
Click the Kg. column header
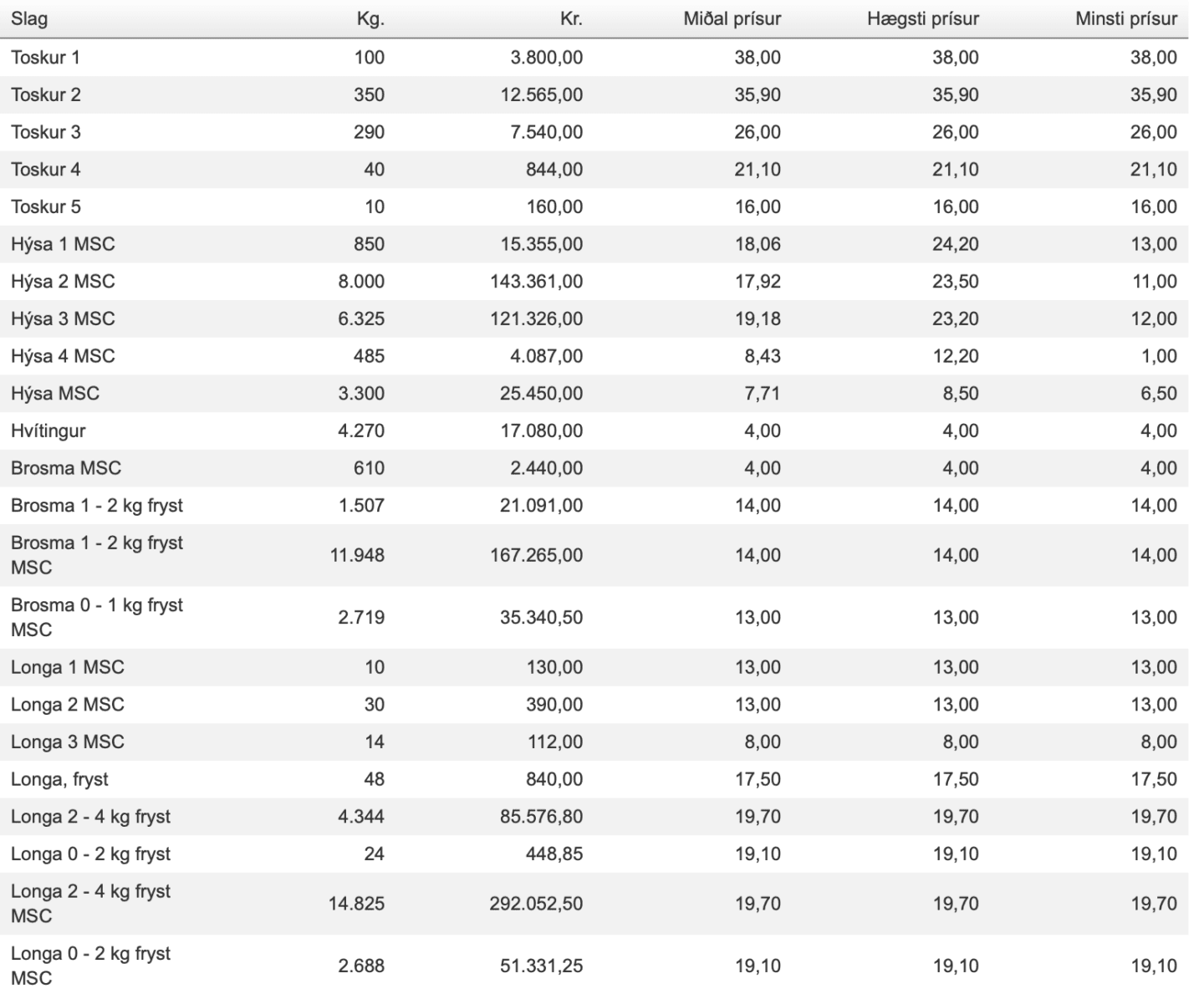click(x=370, y=18)
